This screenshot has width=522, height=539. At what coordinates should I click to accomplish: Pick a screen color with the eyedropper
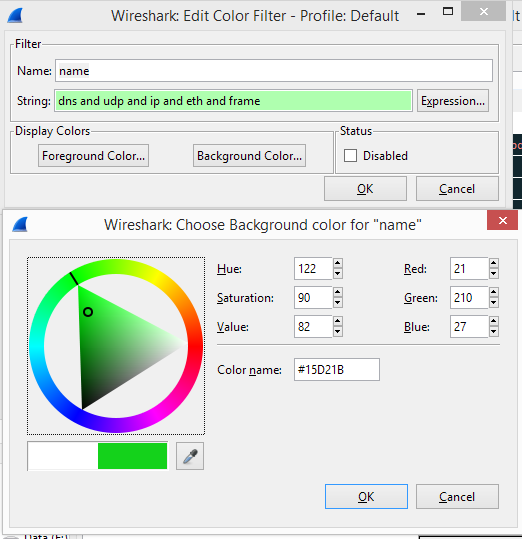[190, 456]
